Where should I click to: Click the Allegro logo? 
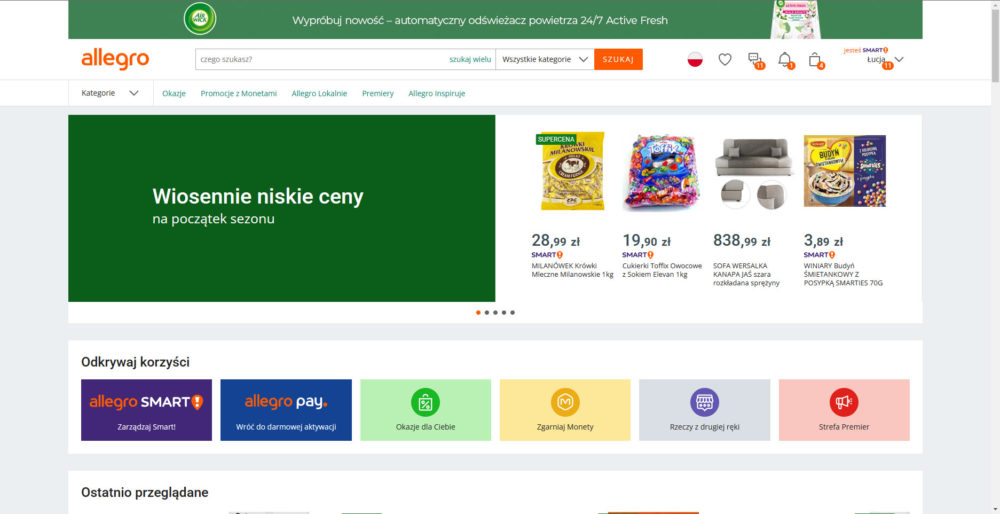coord(115,59)
